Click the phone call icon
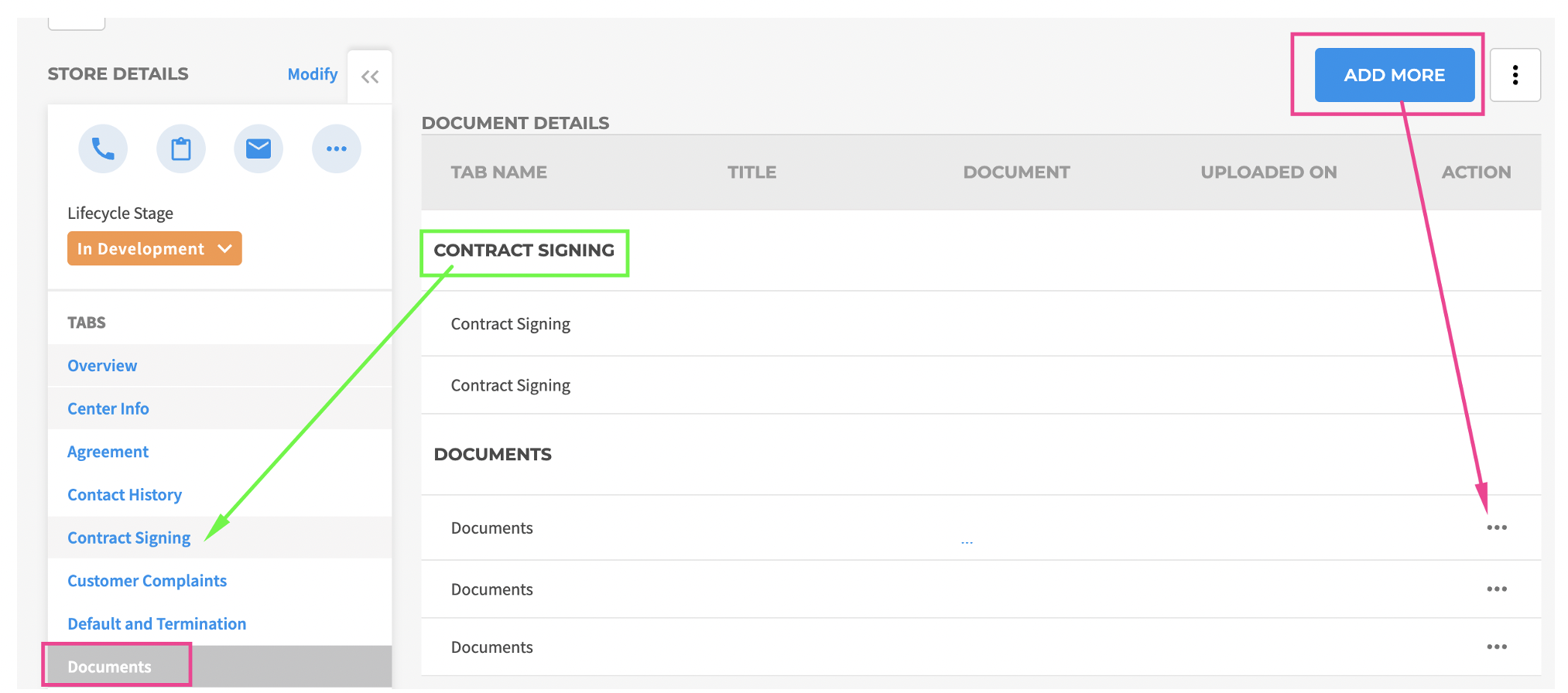The width and height of the screenshot is (1568, 693). click(103, 148)
